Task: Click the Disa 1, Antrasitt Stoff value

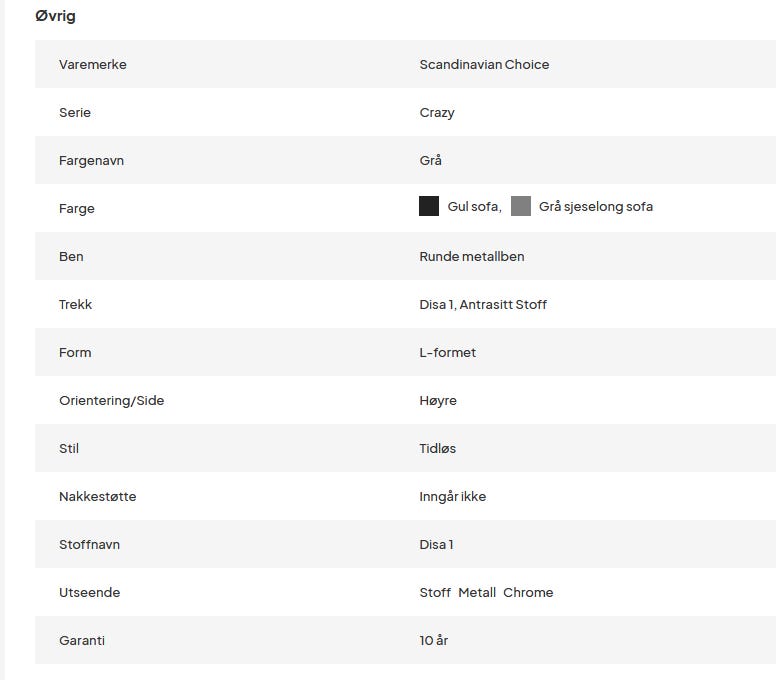Action: [483, 305]
